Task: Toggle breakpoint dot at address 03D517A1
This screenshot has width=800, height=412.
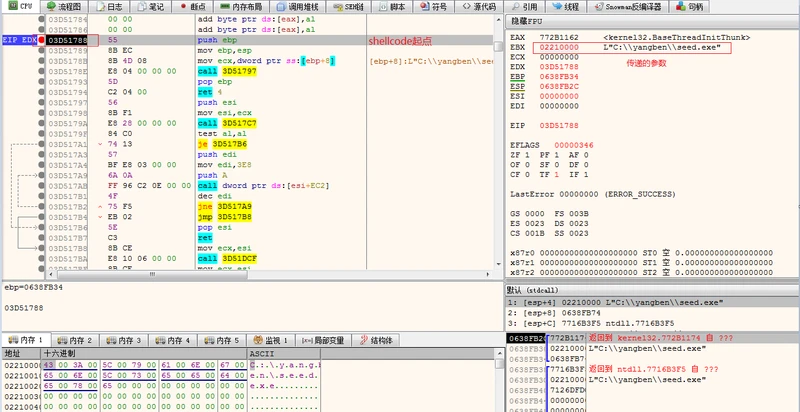Action: [x=41, y=144]
